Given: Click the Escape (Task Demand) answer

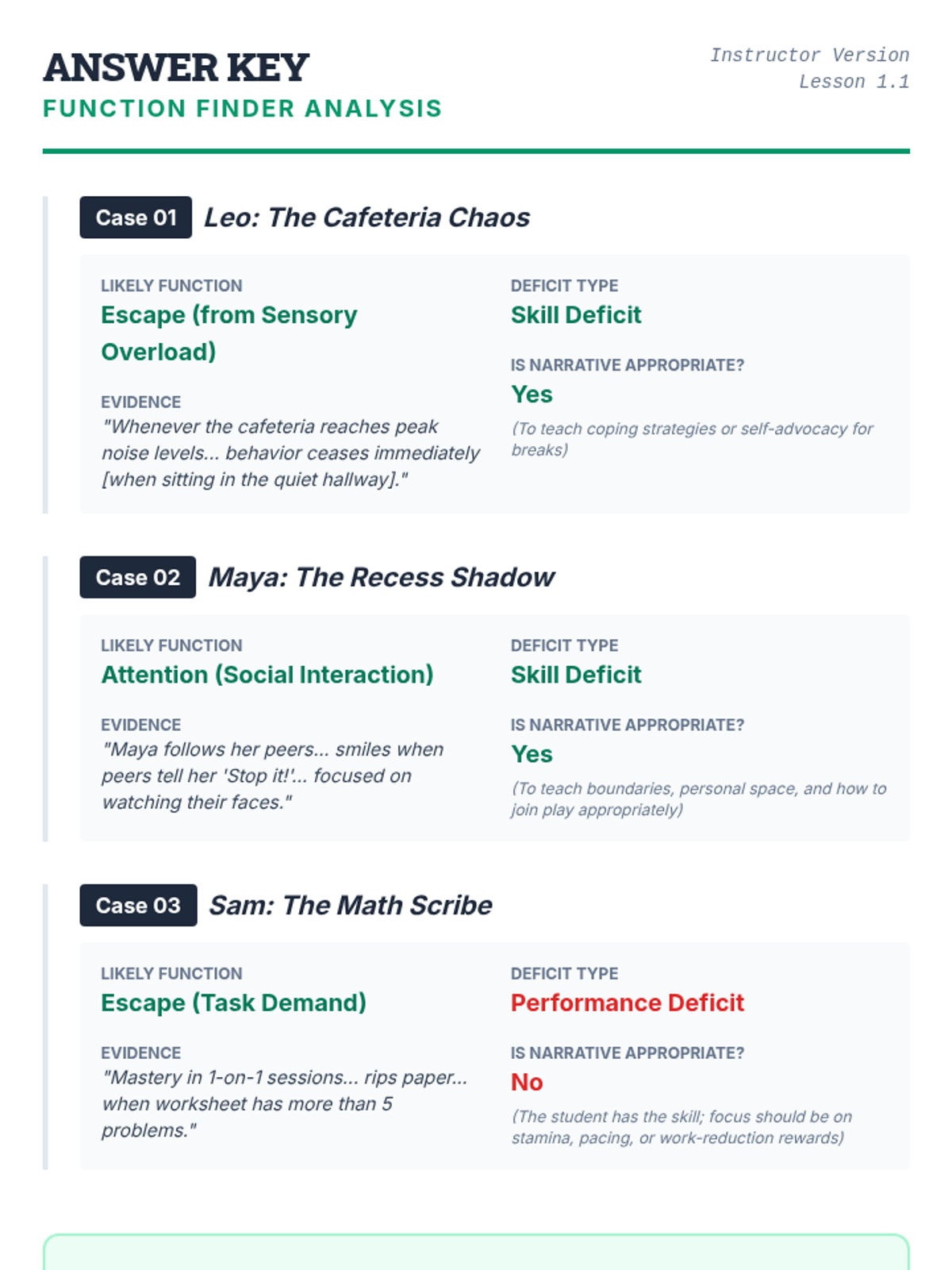Looking at the screenshot, I should pyautogui.click(x=233, y=1003).
